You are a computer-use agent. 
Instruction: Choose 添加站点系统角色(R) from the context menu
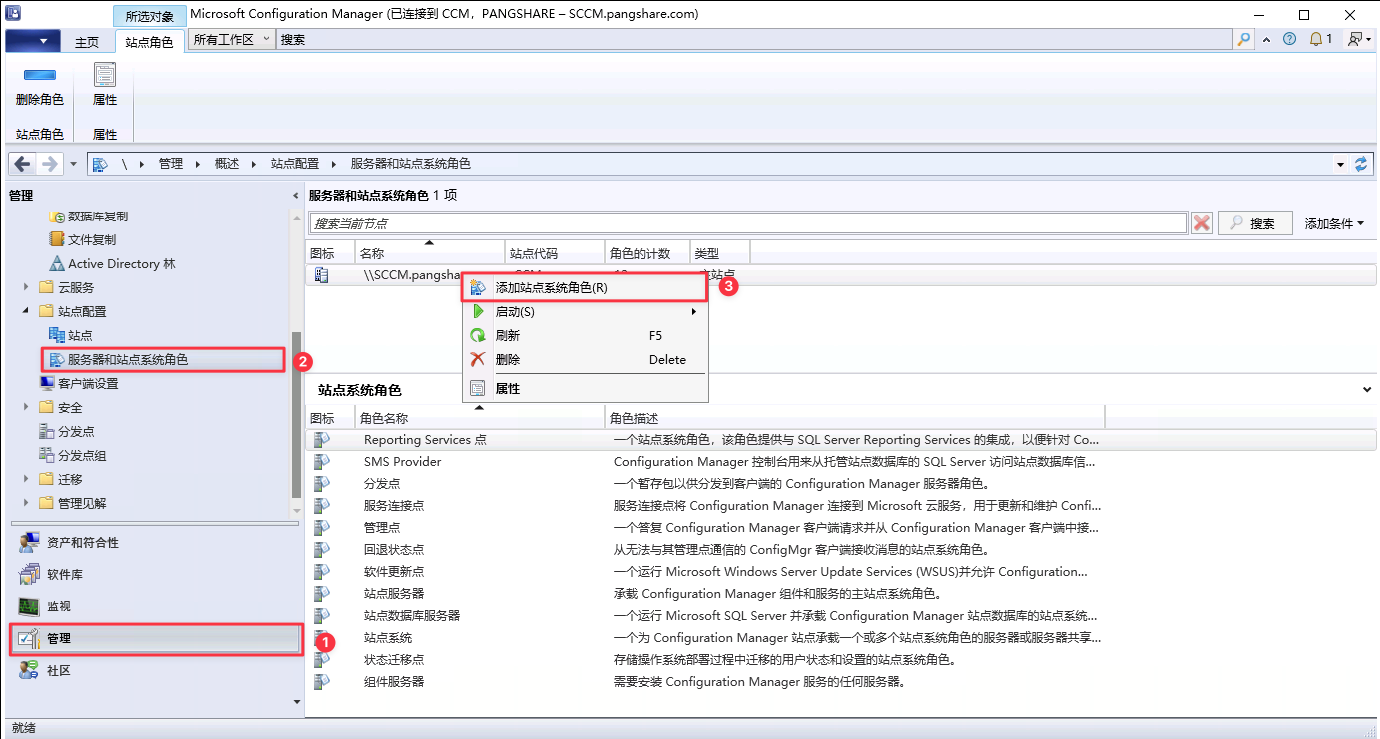[584, 287]
